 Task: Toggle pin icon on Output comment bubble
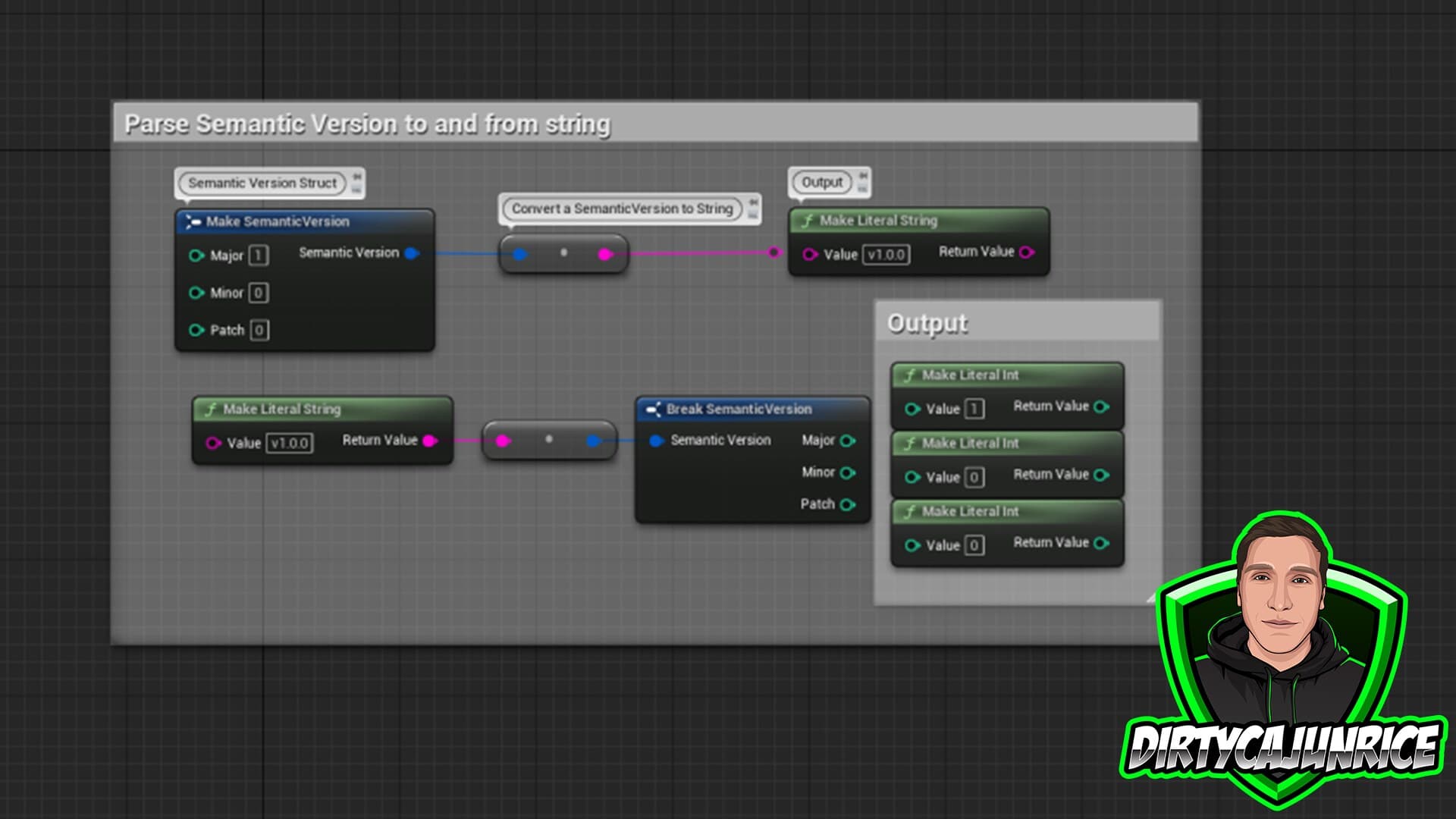[x=863, y=176]
